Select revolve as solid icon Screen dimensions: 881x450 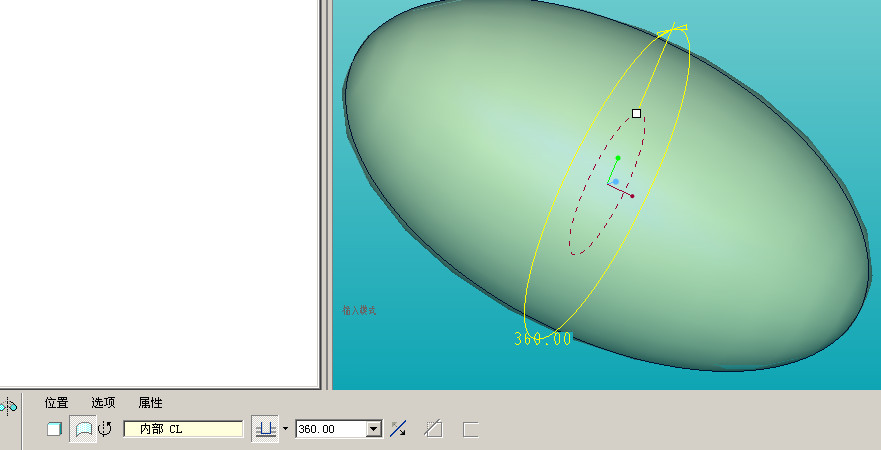coord(54,429)
